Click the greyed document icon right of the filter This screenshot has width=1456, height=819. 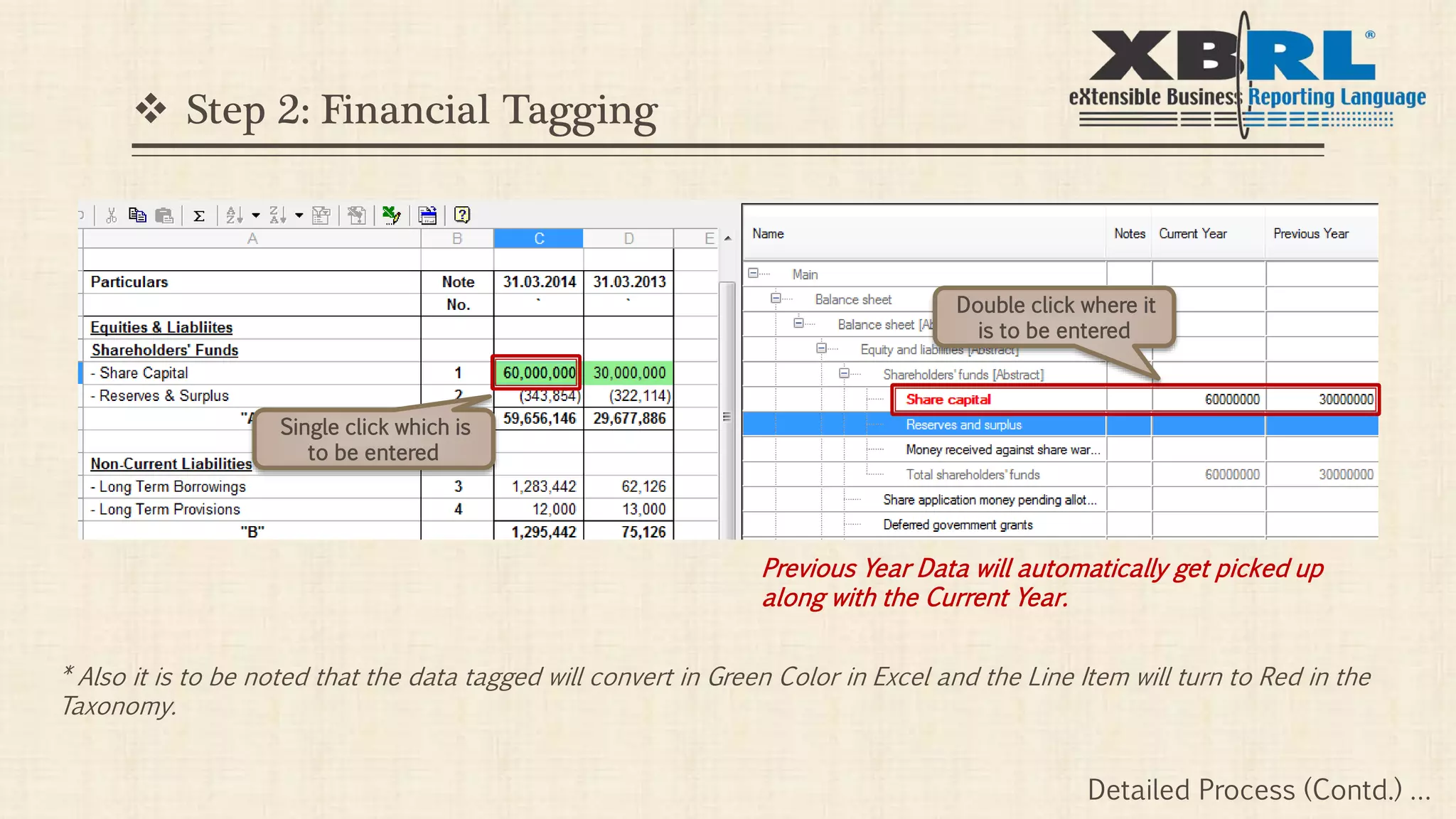pyautogui.click(x=357, y=215)
